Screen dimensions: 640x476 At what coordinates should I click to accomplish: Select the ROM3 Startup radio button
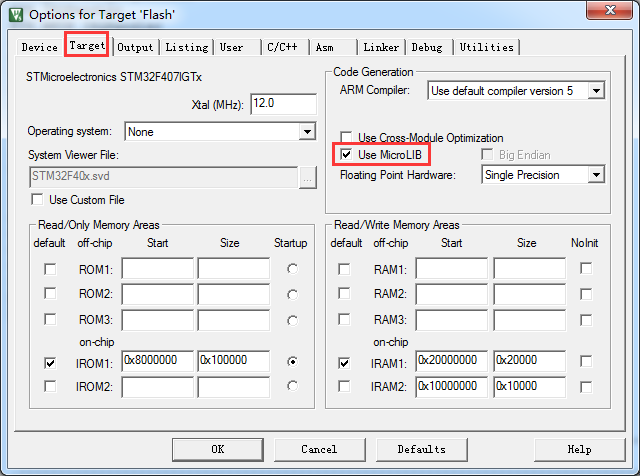pyautogui.click(x=292, y=320)
